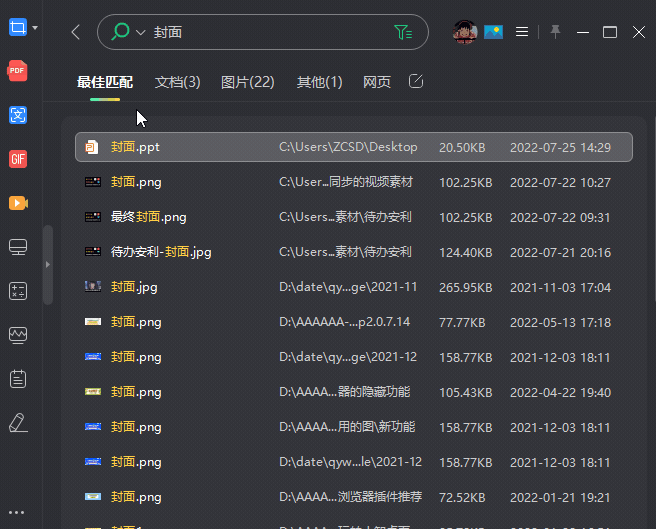Click date 2022-07-25 14:29

(x=560, y=147)
